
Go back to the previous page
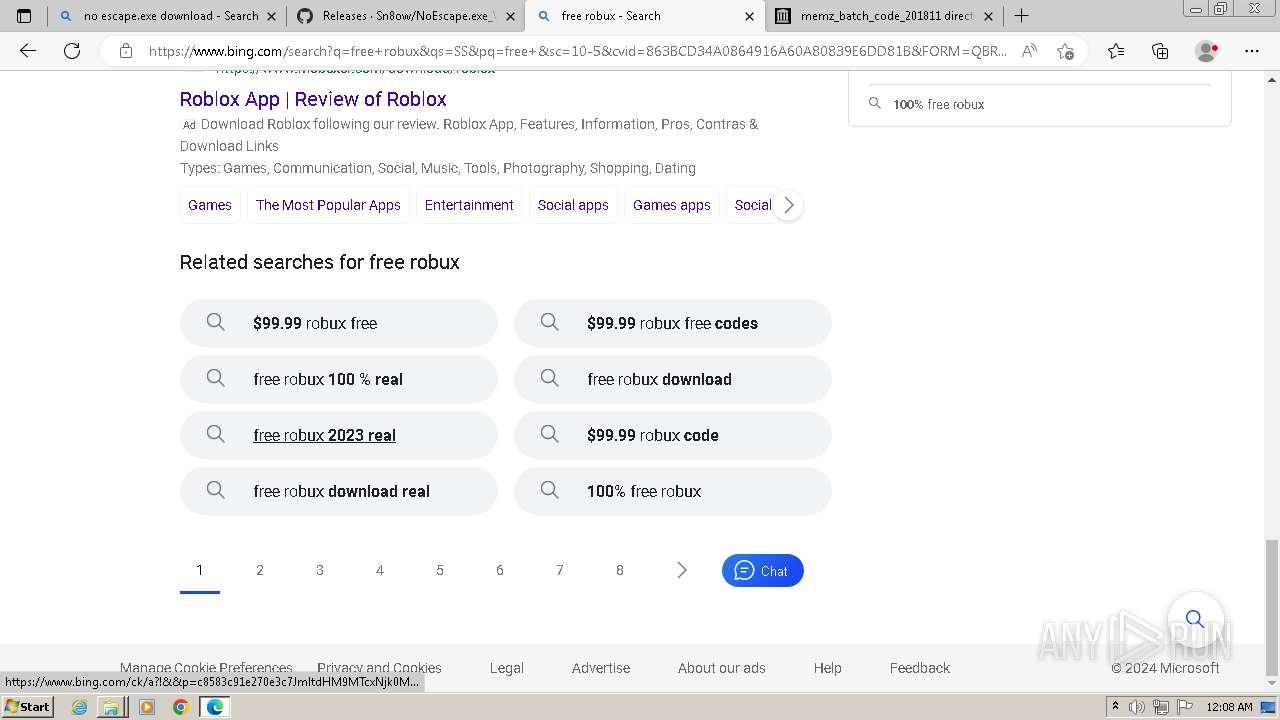tap(28, 51)
